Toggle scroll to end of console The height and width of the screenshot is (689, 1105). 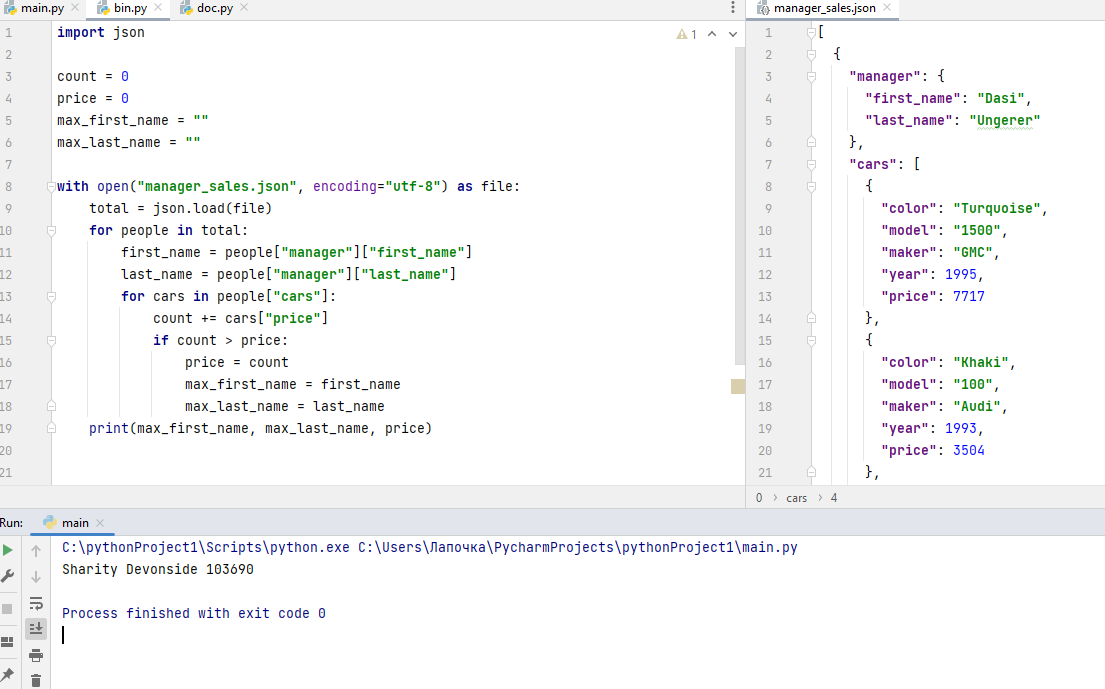[36, 628]
